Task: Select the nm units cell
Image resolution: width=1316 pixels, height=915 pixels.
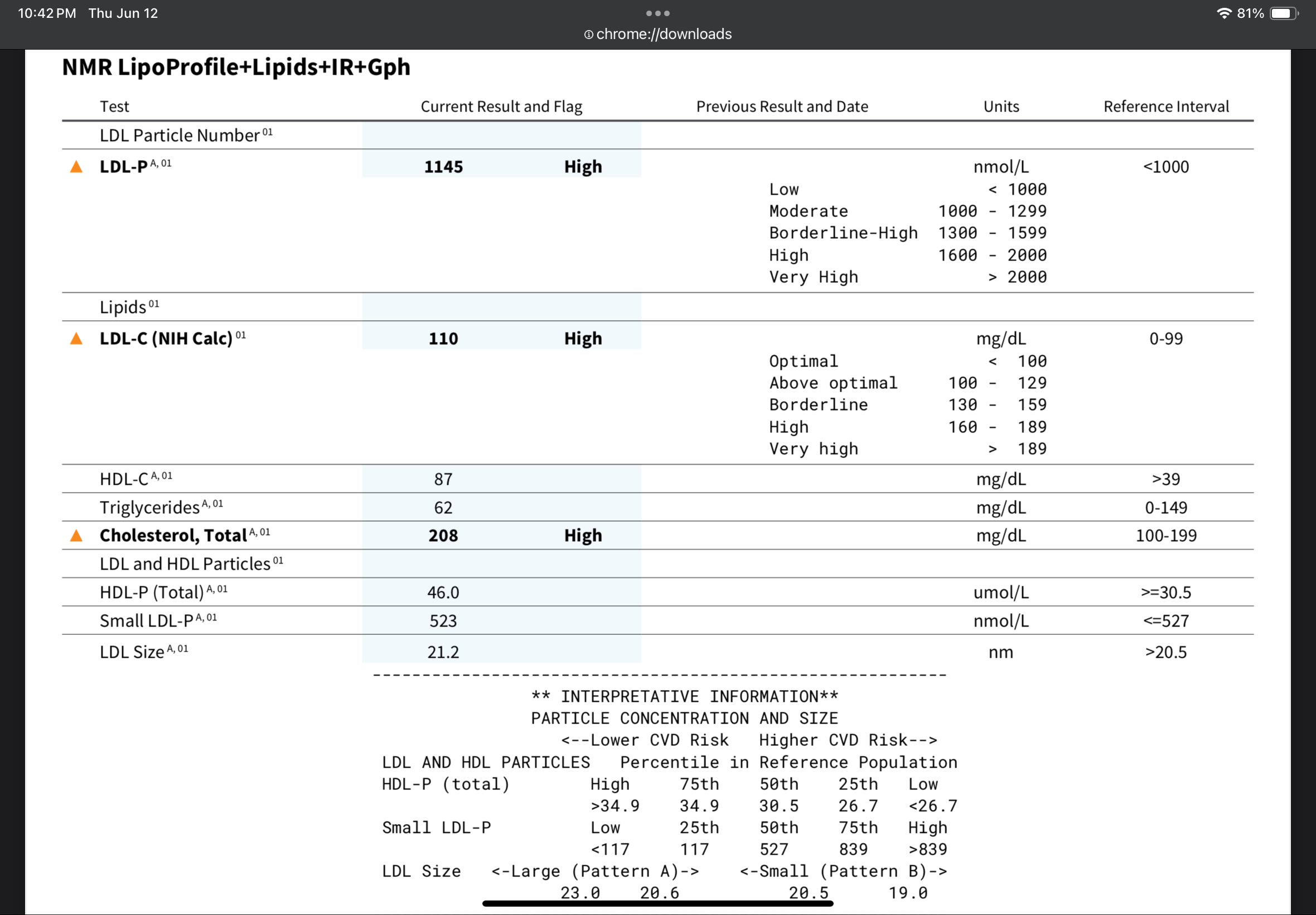Action: click(x=1001, y=653)
